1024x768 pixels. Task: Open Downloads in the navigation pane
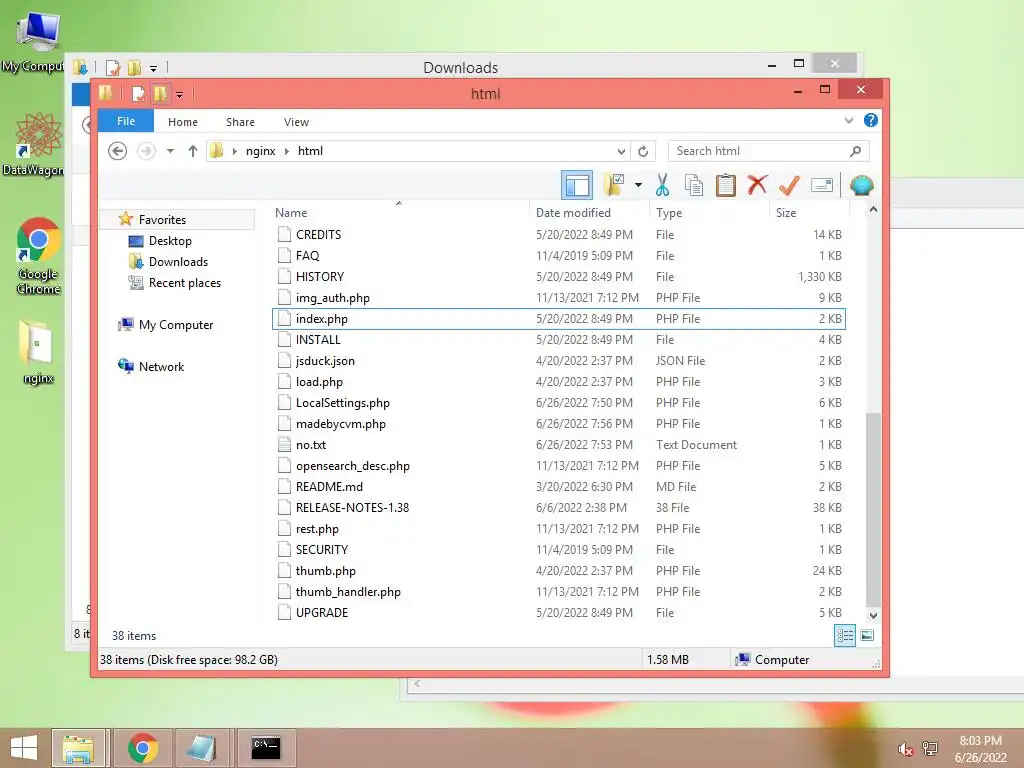(x=178, y=262)
